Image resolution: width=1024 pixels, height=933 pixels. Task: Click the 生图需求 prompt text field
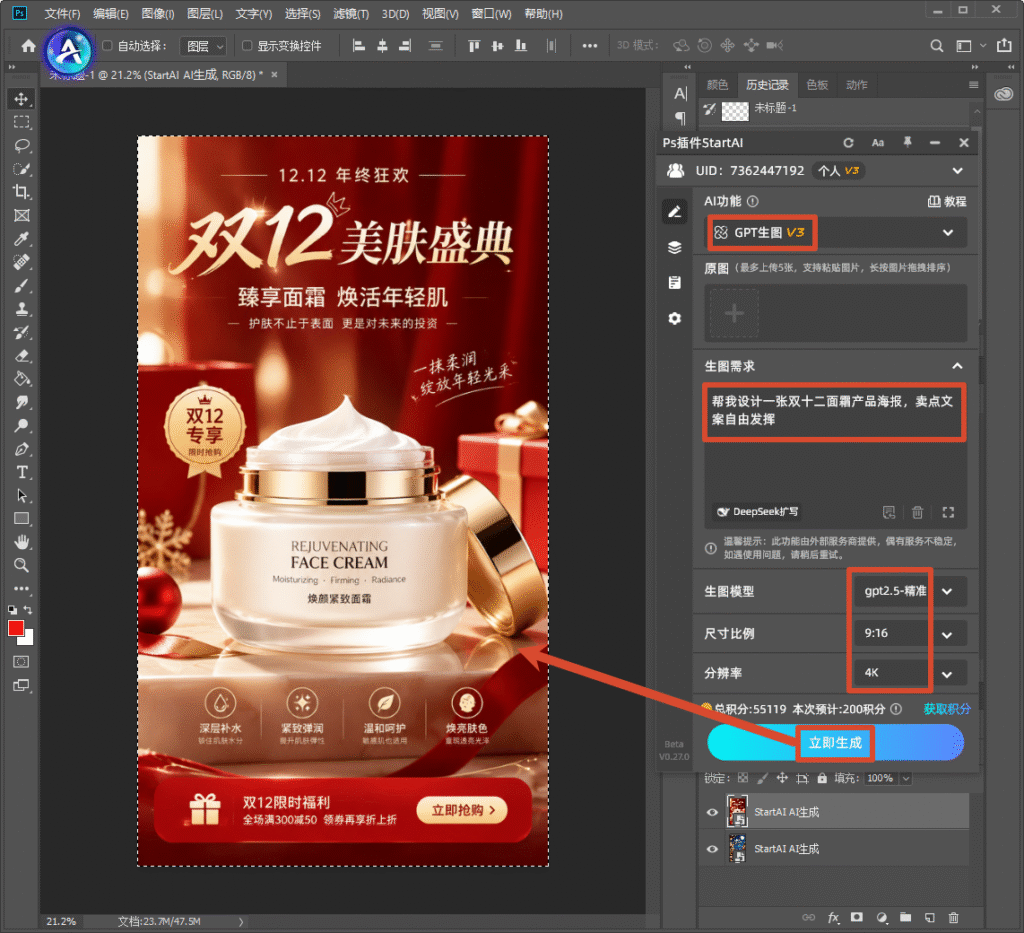point(835,451)
